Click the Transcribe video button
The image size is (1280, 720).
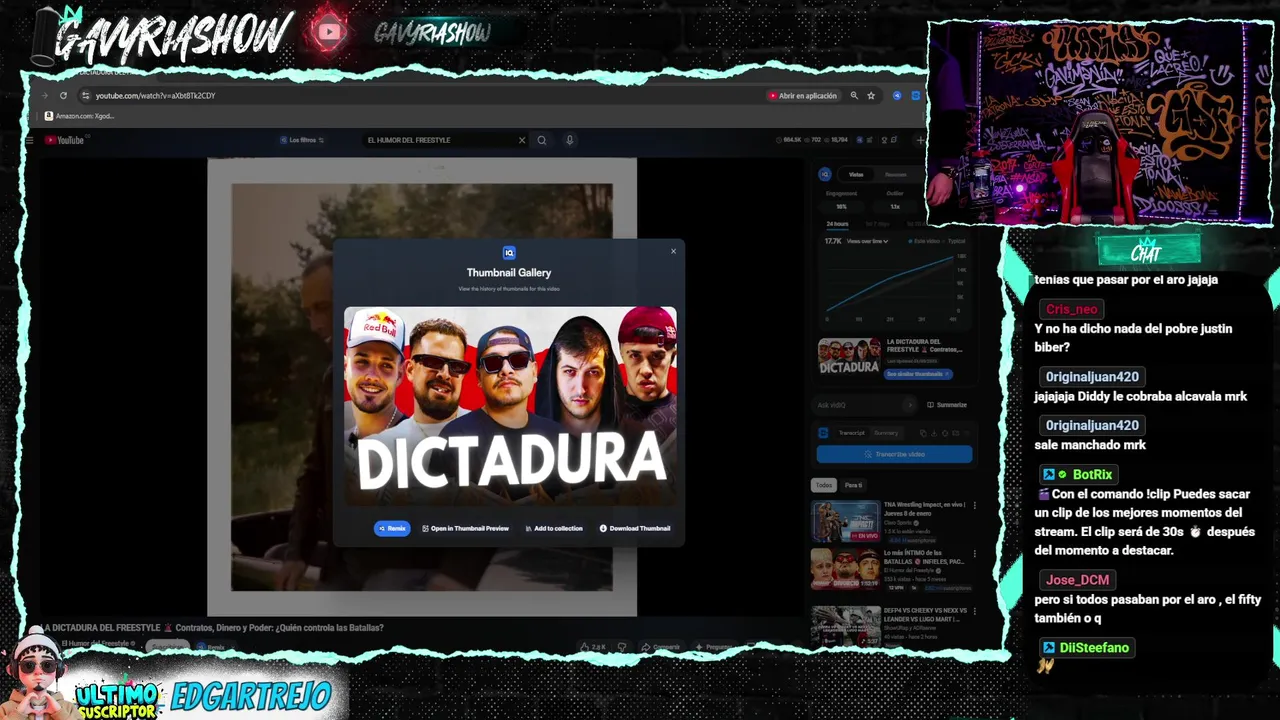[894, 454]
